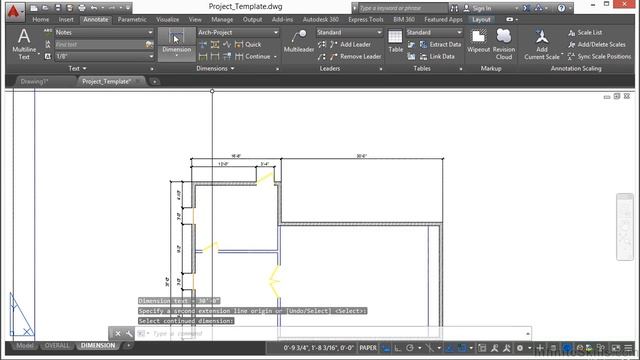Click the keyword search box
Screen dimensions: 640x360
tap(402, 8)
